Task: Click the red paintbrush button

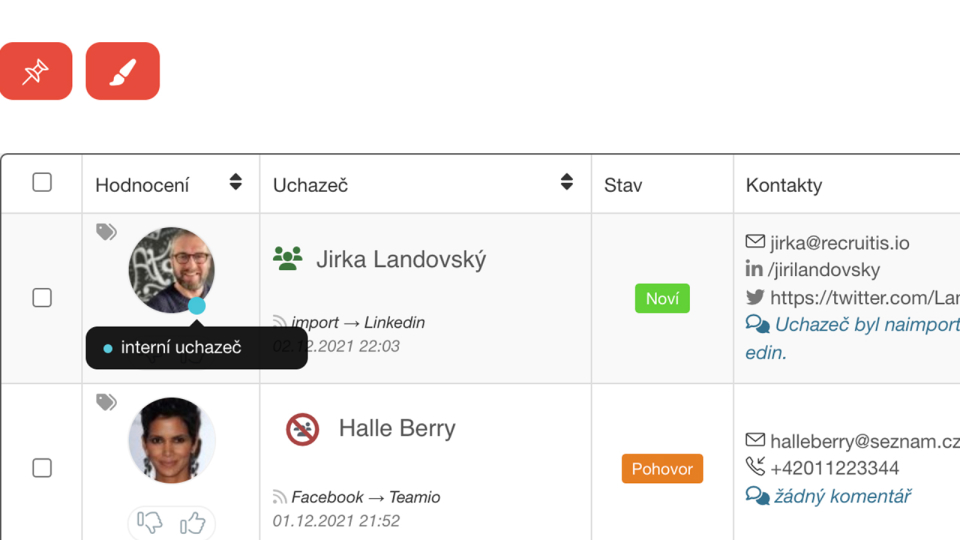Action: [122, 71]
